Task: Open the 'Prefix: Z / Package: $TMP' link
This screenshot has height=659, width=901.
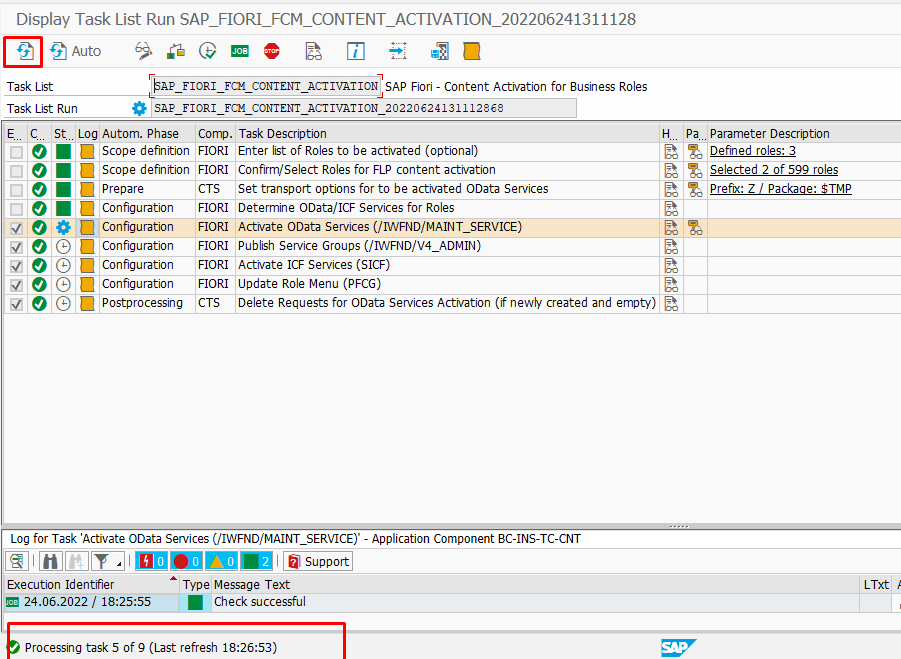Action: point(780,189)
